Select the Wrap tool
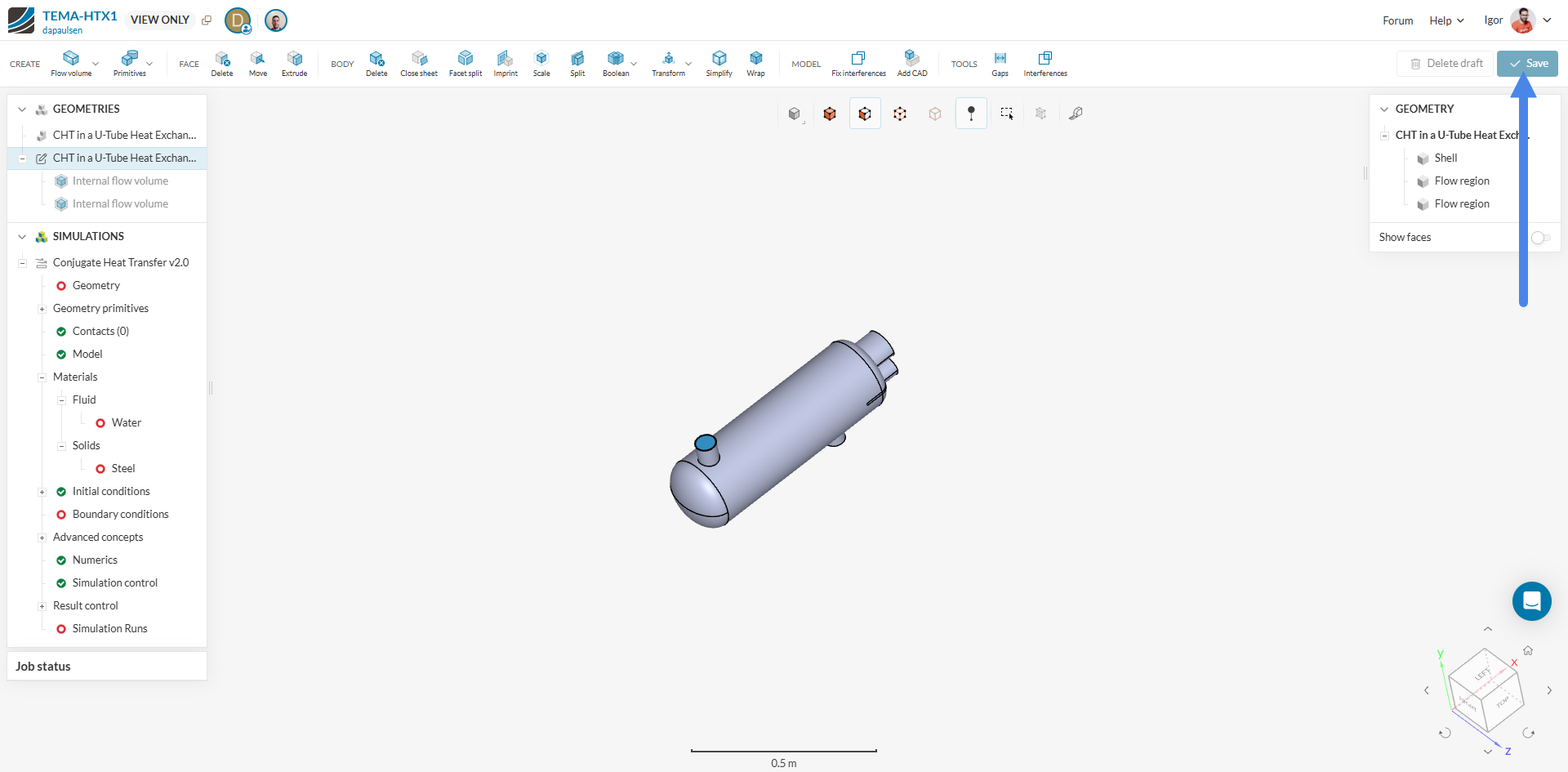Viewport: 1568px width, 772px height. coord(755,63)
